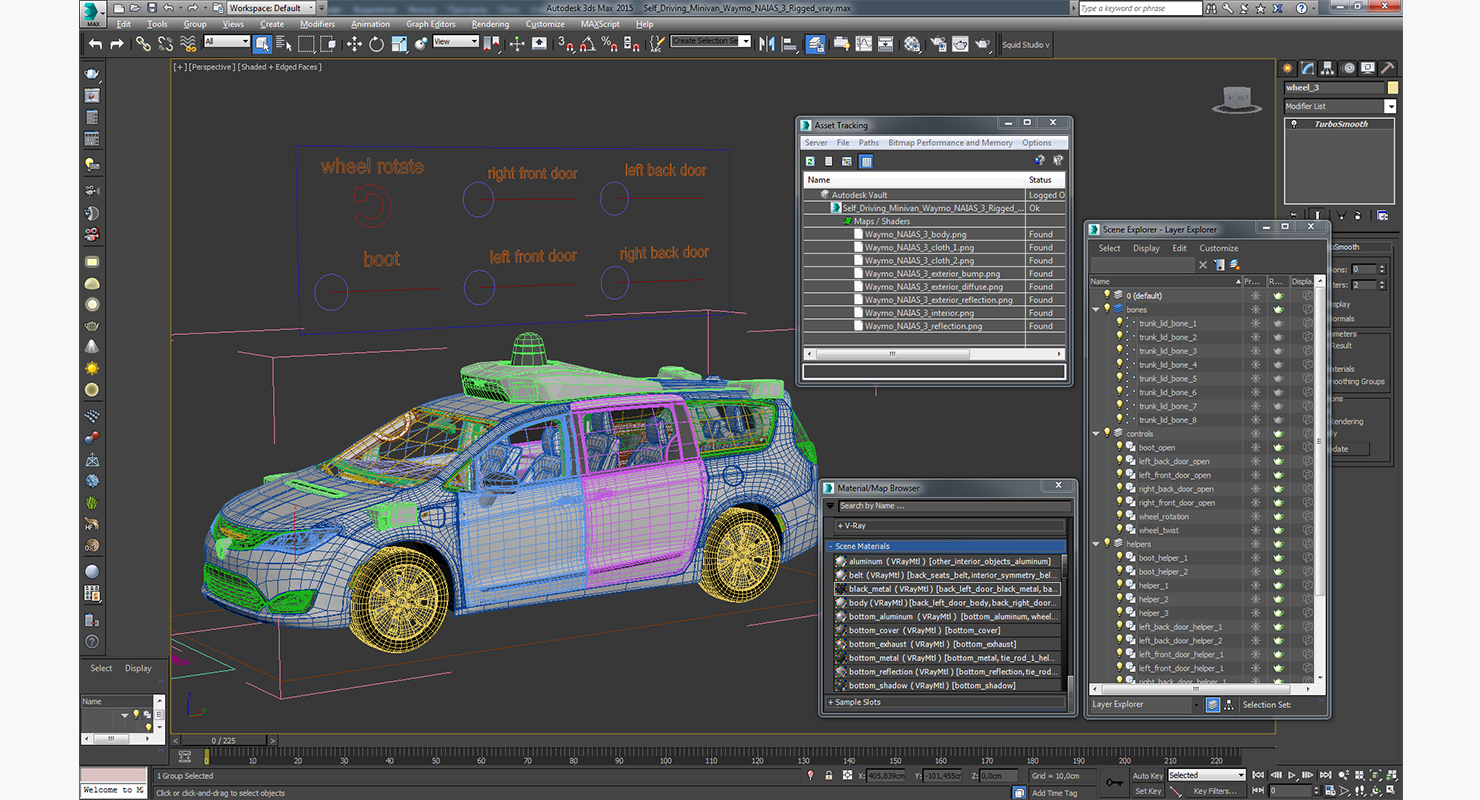Viewport: 1480px width, 800px height.
Task: Open the selection filter All dropdown
Action: coord(227,41)
